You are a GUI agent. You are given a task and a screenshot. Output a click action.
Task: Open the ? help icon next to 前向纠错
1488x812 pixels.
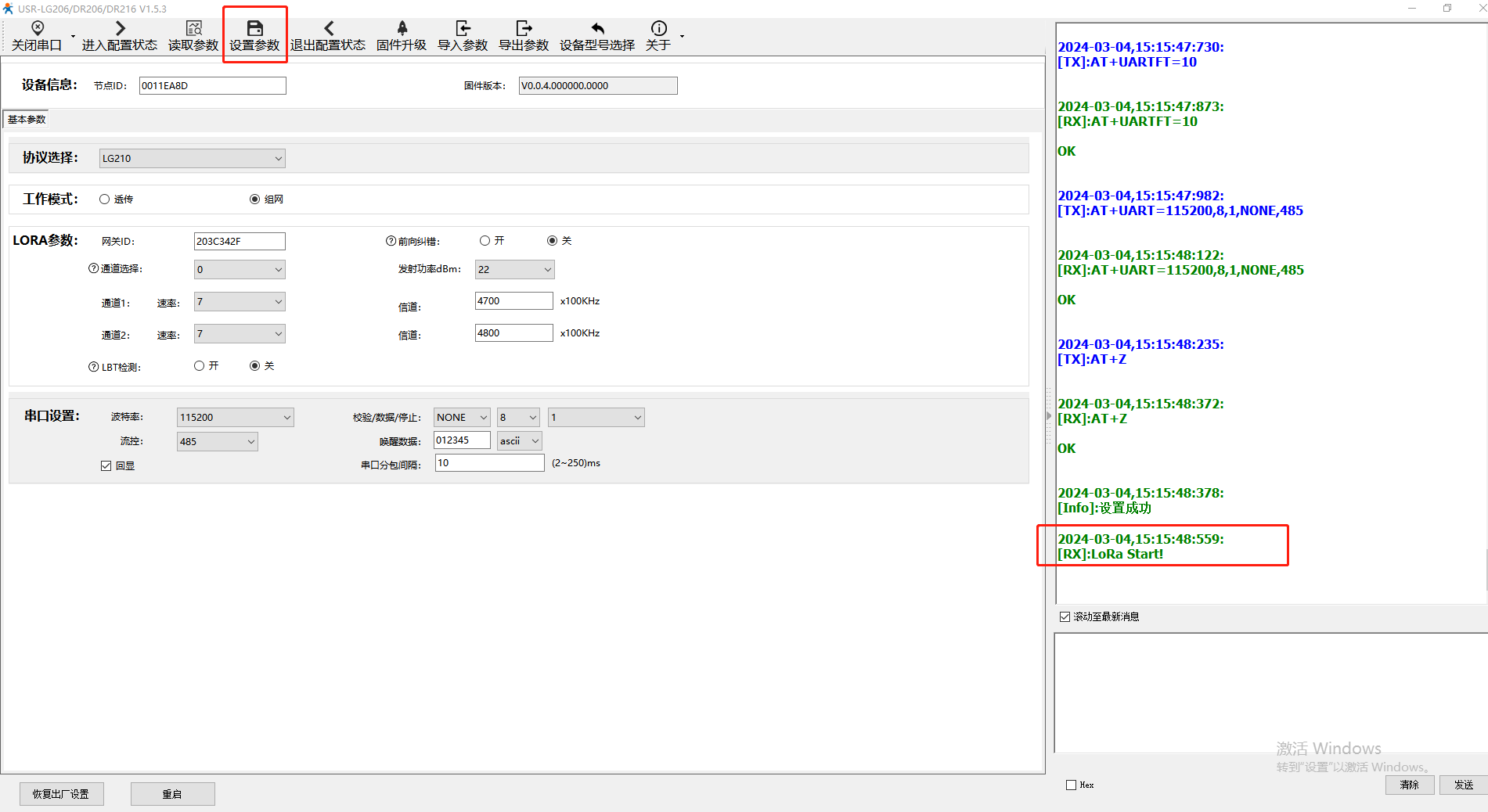tap(391, 241)
